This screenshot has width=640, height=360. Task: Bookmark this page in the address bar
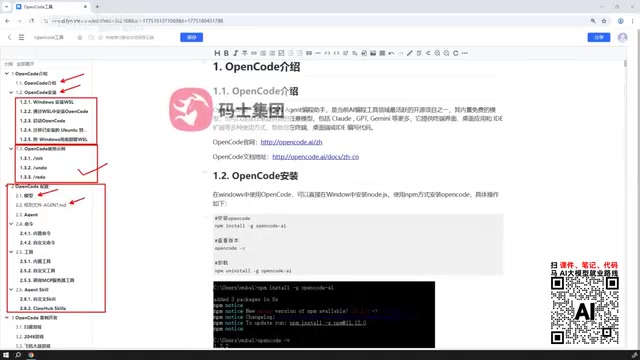click(604, 21)
